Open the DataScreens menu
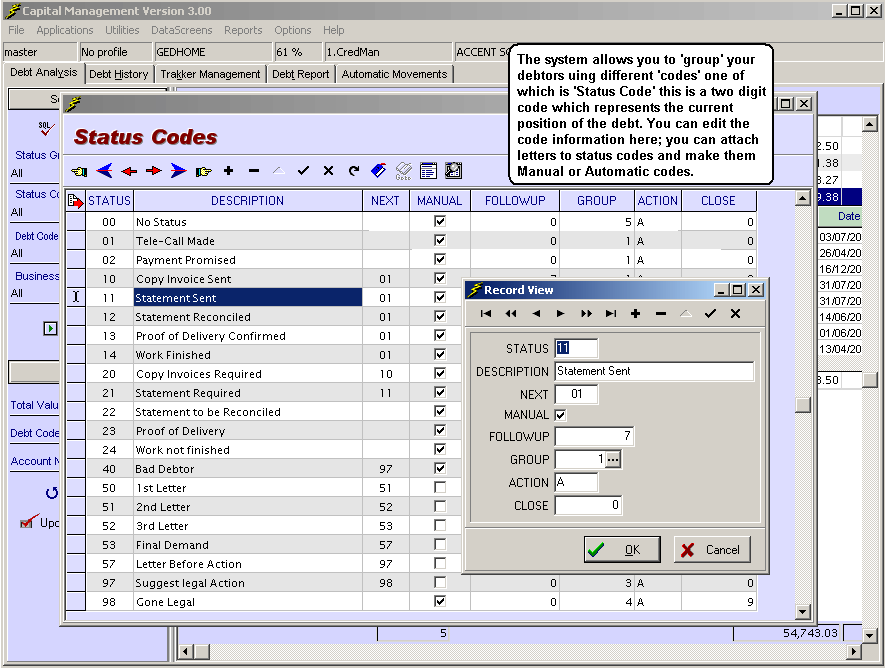The height and width of the screenshot is (668, 885). point(182,30)
